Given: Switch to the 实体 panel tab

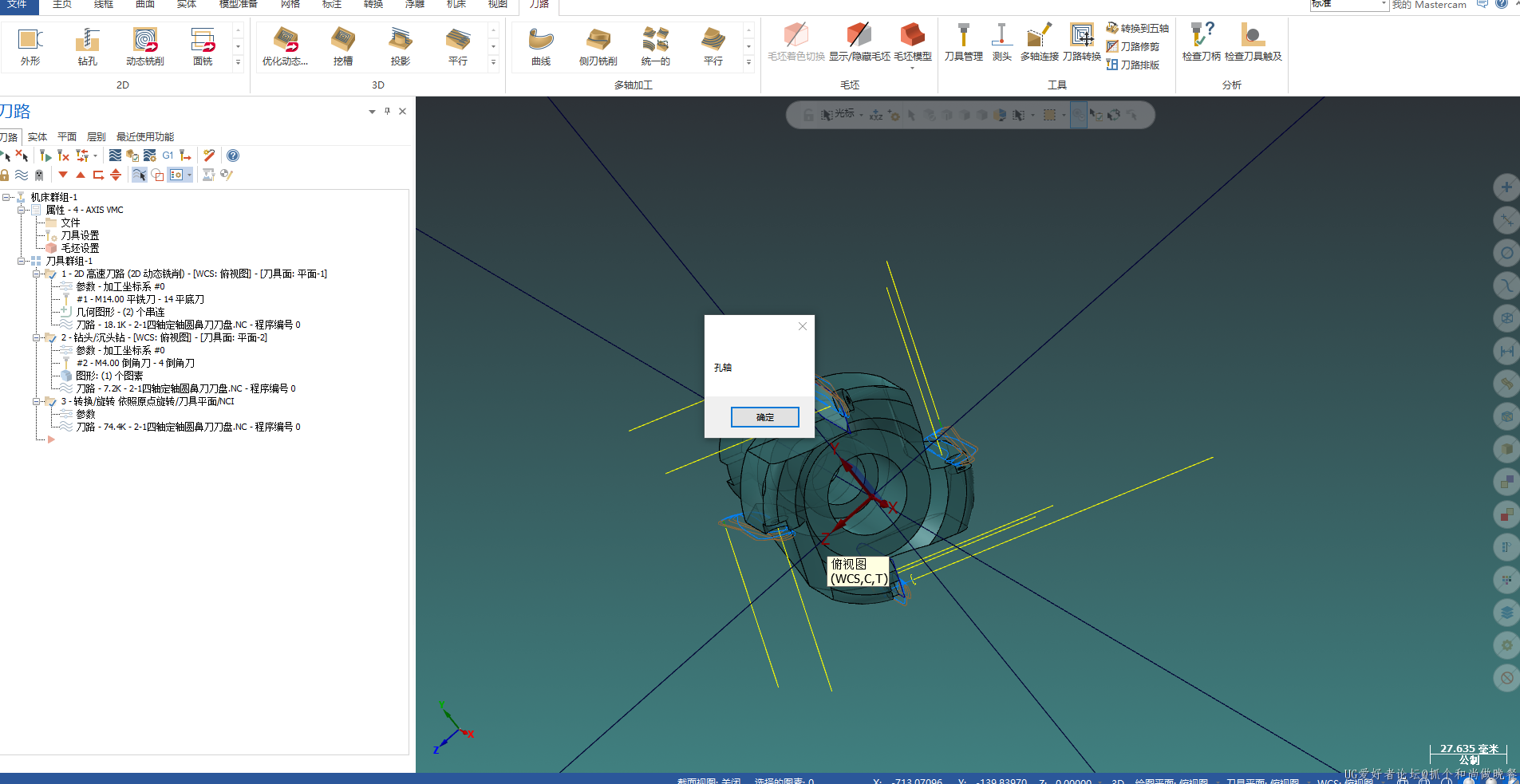Looking at the screenshot, I should [x=38, y=137].
